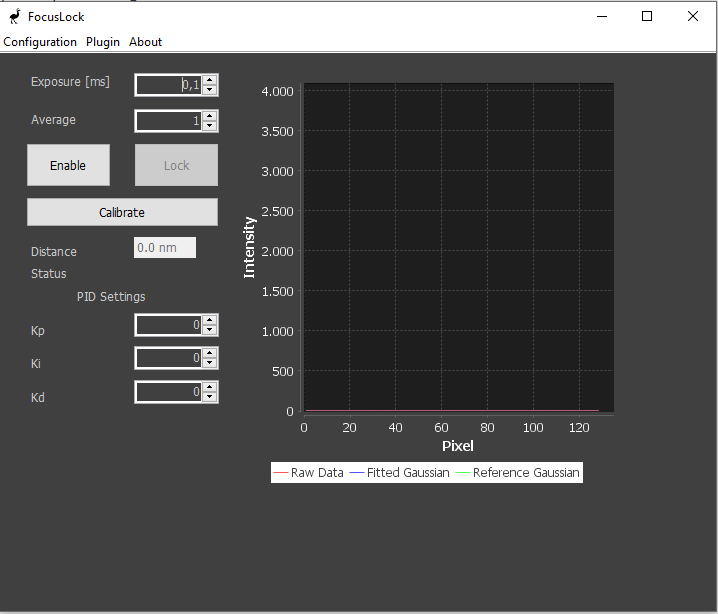Increment the Average value
Viewport: 718px width, 614px height.
click(x=210, y=116)
